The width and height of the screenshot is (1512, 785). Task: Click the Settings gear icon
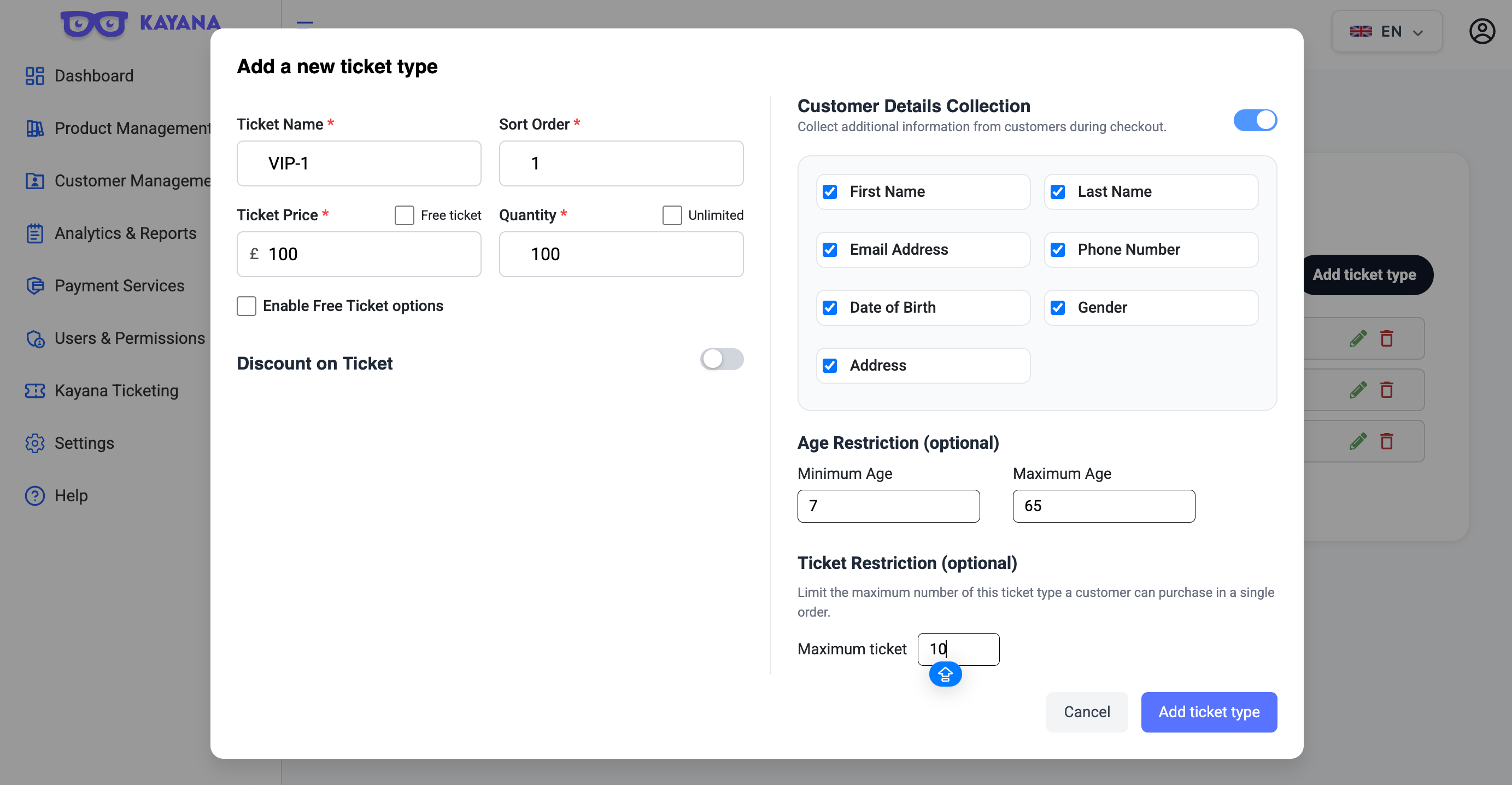pos(34,443)
